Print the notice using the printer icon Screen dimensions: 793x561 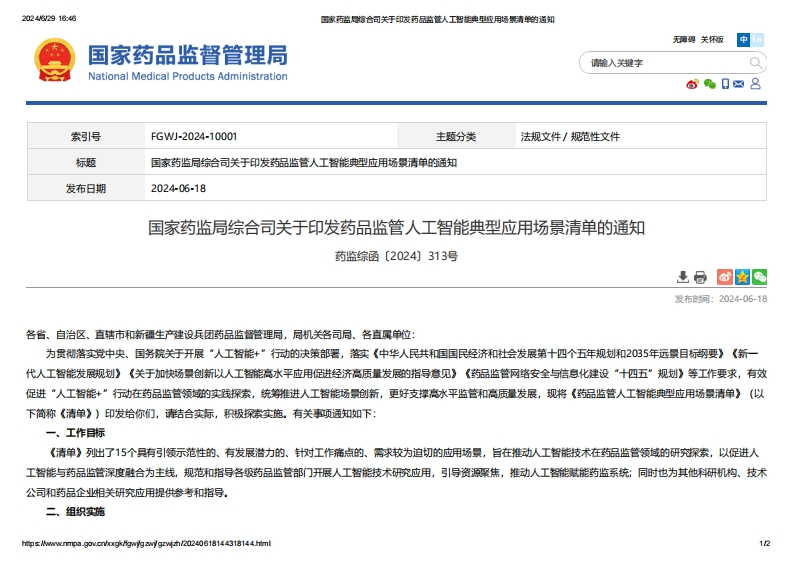pos(700,277)
